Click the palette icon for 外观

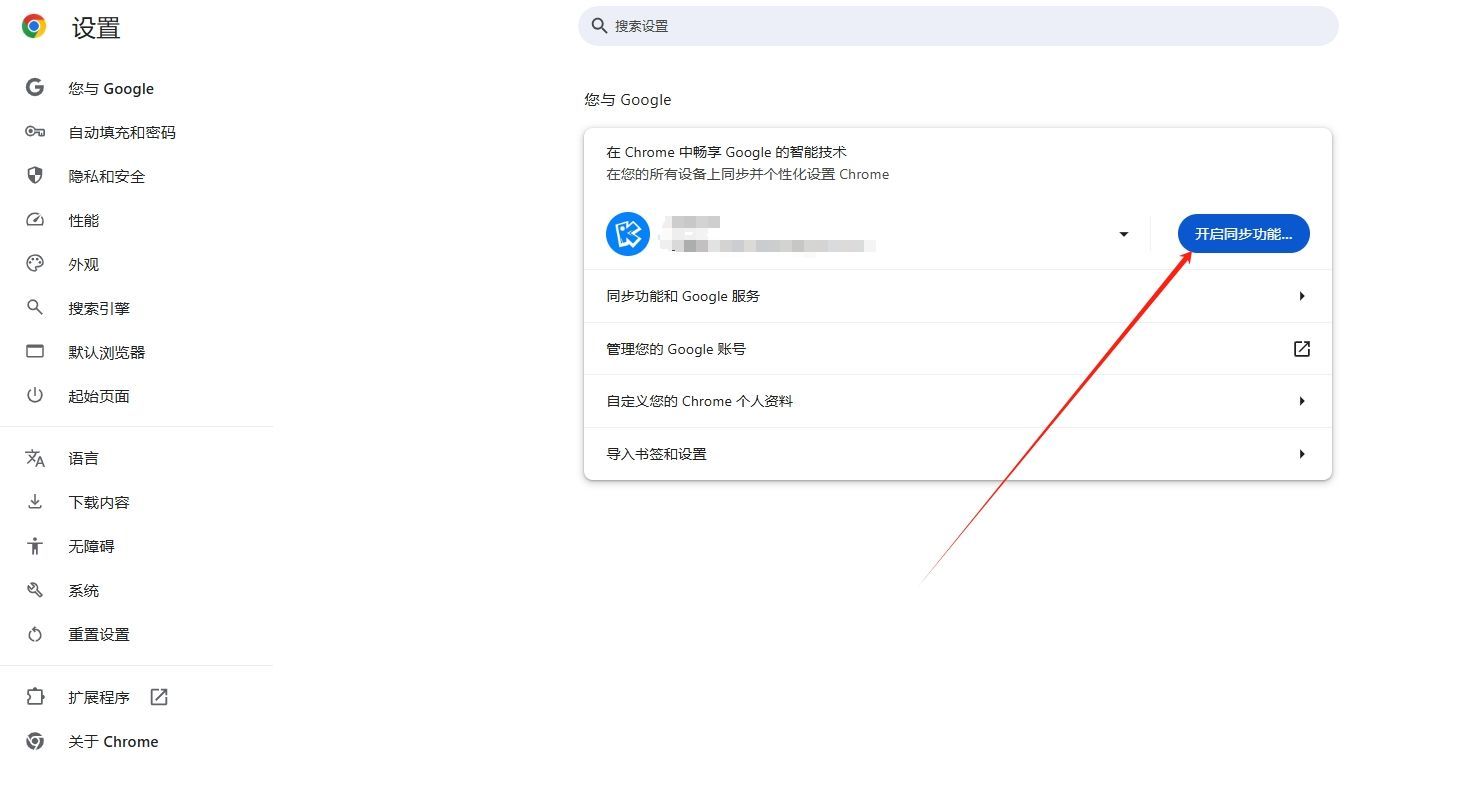[x=35, y=264]
